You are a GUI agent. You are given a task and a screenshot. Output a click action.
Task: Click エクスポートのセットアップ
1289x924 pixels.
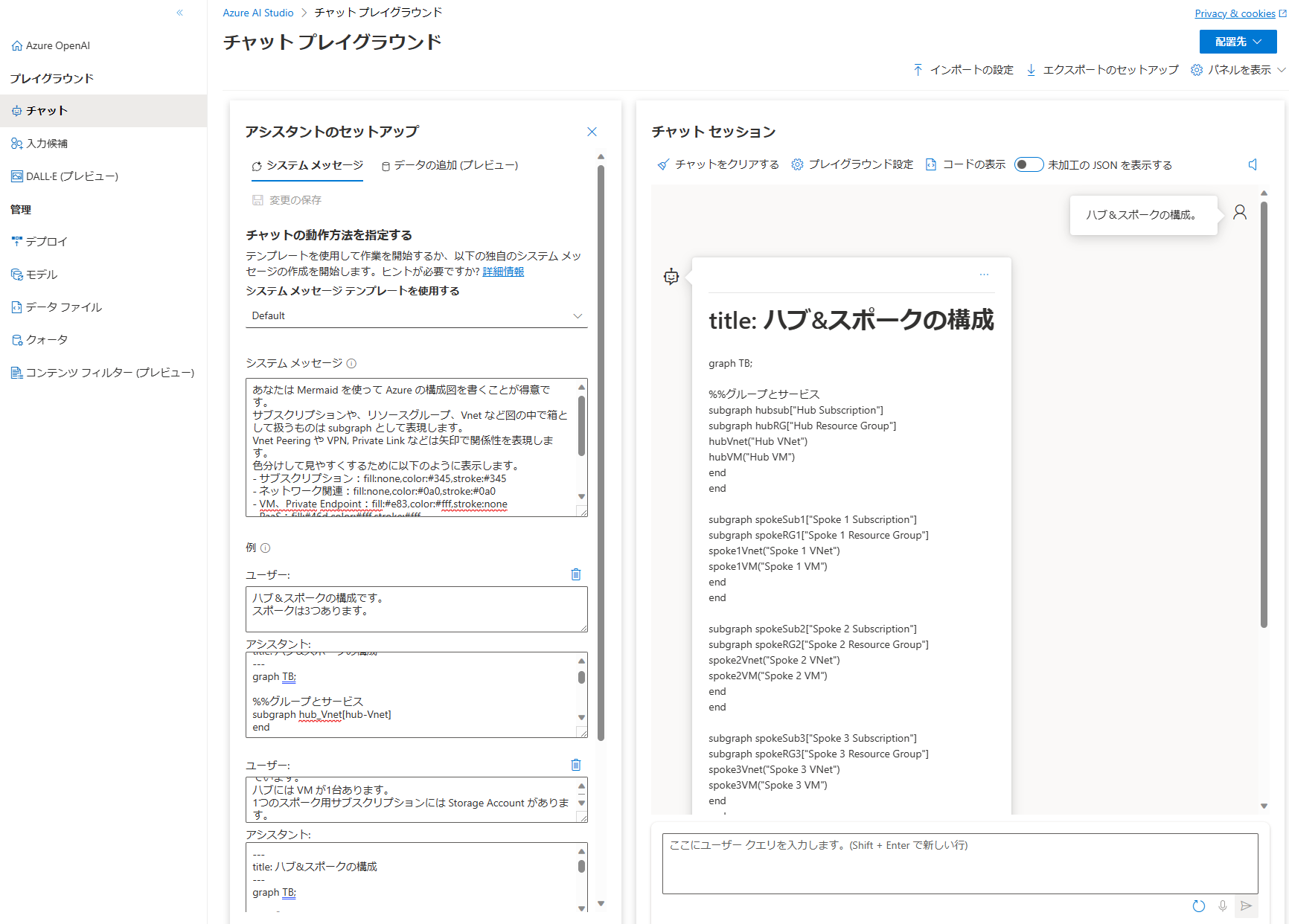1102,69
